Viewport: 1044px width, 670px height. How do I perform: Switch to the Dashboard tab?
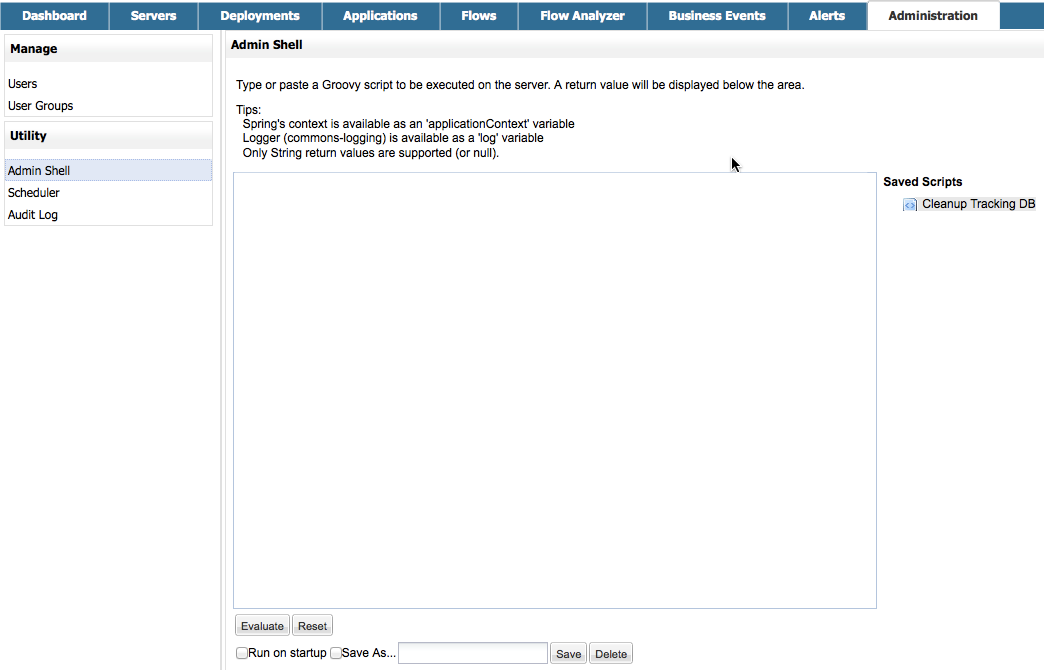54,16
